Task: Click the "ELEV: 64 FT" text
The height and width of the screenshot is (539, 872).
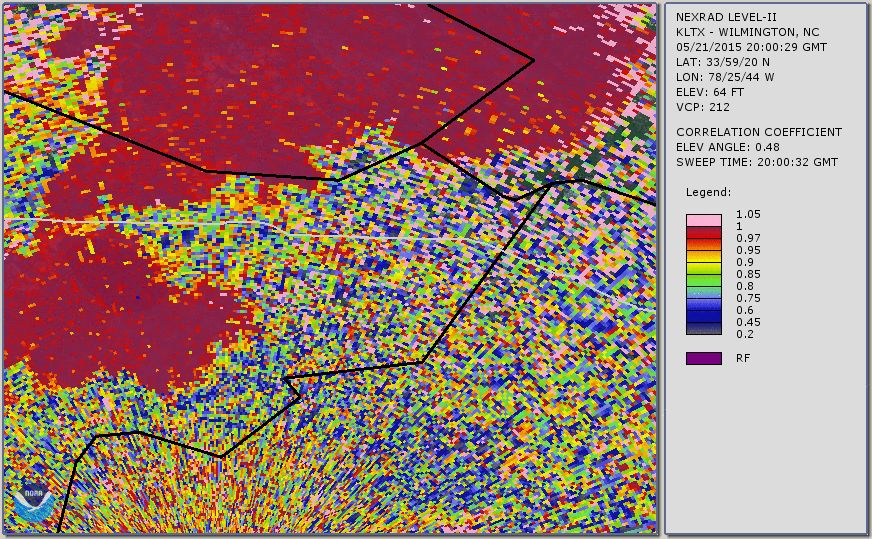Action: (x=710, y=92)
